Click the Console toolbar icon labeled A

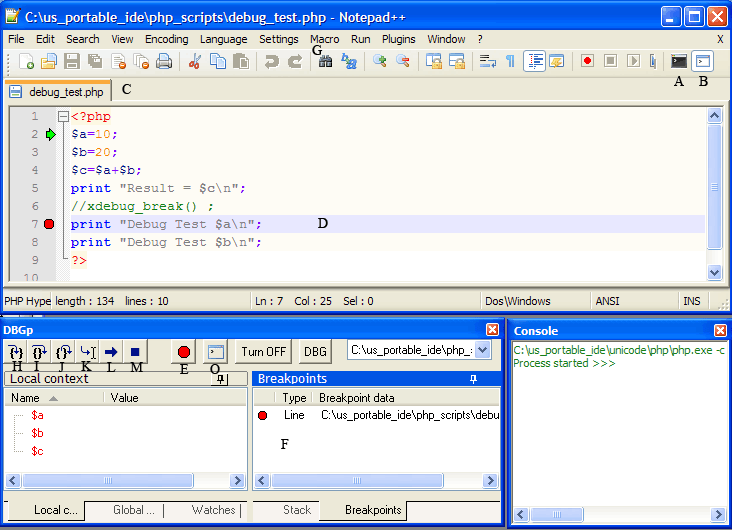[x=679, y=61]
